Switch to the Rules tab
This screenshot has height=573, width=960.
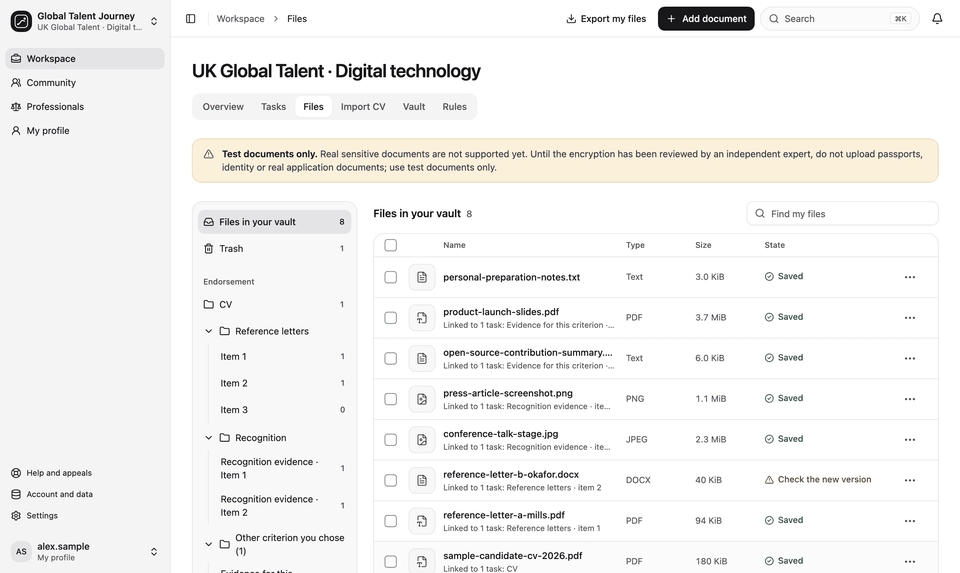coord(454,107)
